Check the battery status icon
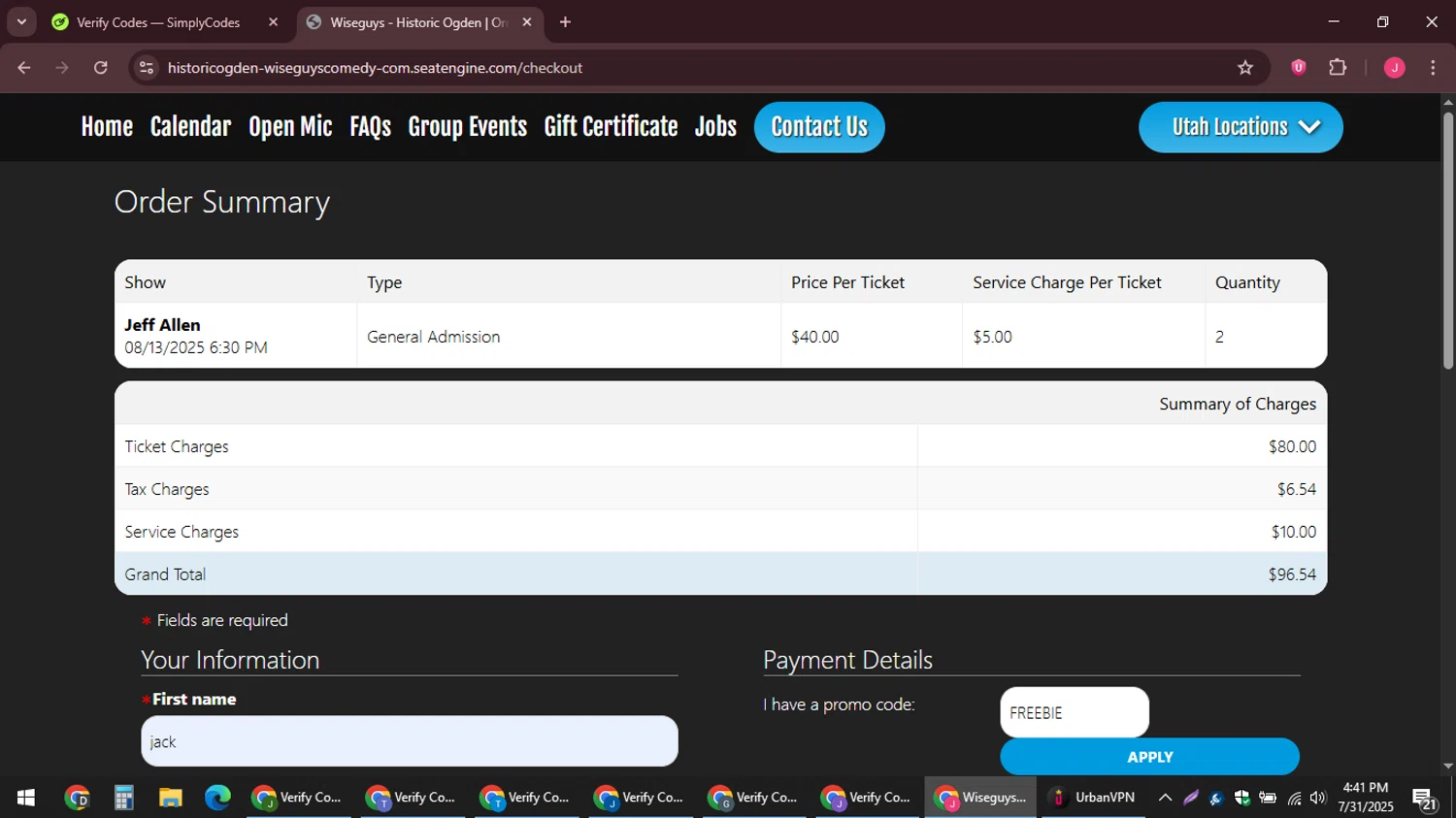This screenshot has width=1456, height=818. pos(1268,798)
